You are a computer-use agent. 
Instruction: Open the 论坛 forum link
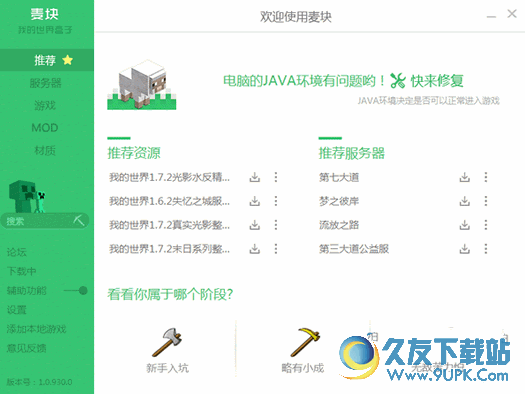click(16, 252)
